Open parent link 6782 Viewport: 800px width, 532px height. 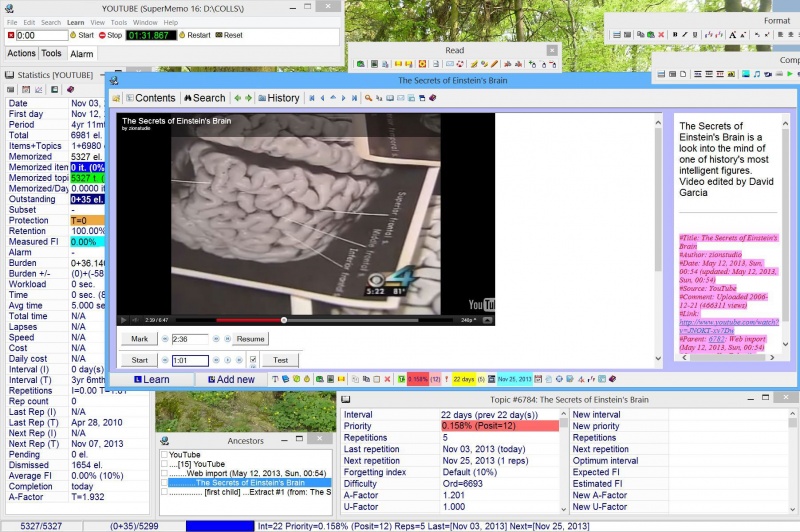tap(717, 339)
